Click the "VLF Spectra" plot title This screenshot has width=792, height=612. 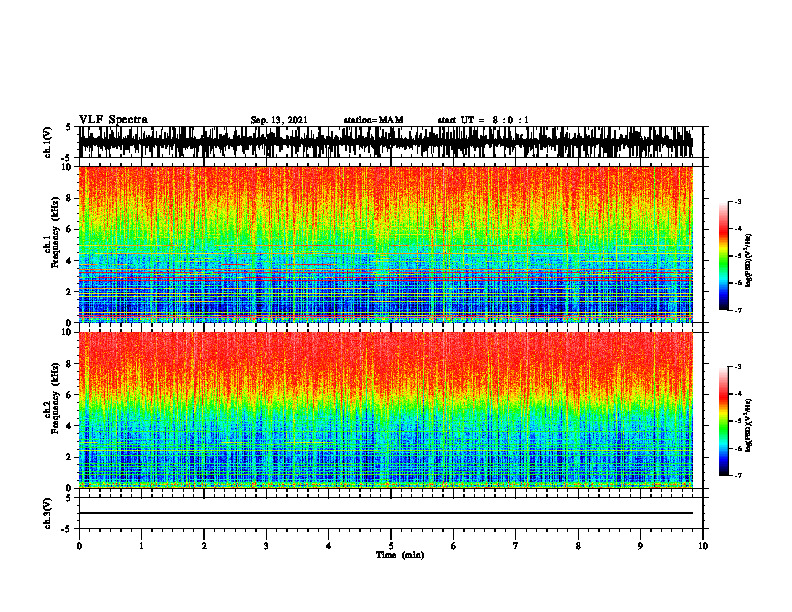113,120
